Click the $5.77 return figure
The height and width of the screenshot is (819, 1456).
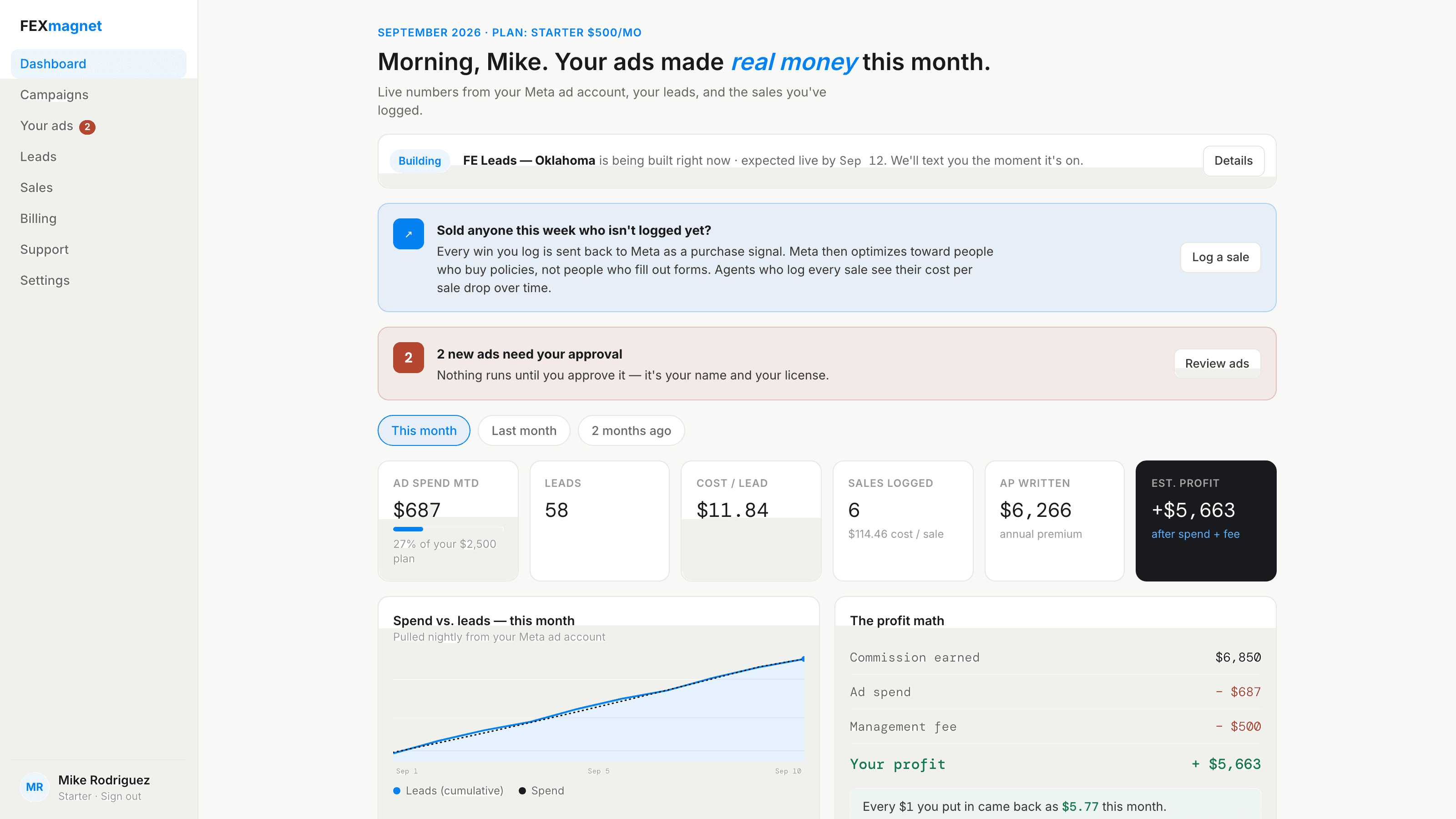(x=1080, y=807)
